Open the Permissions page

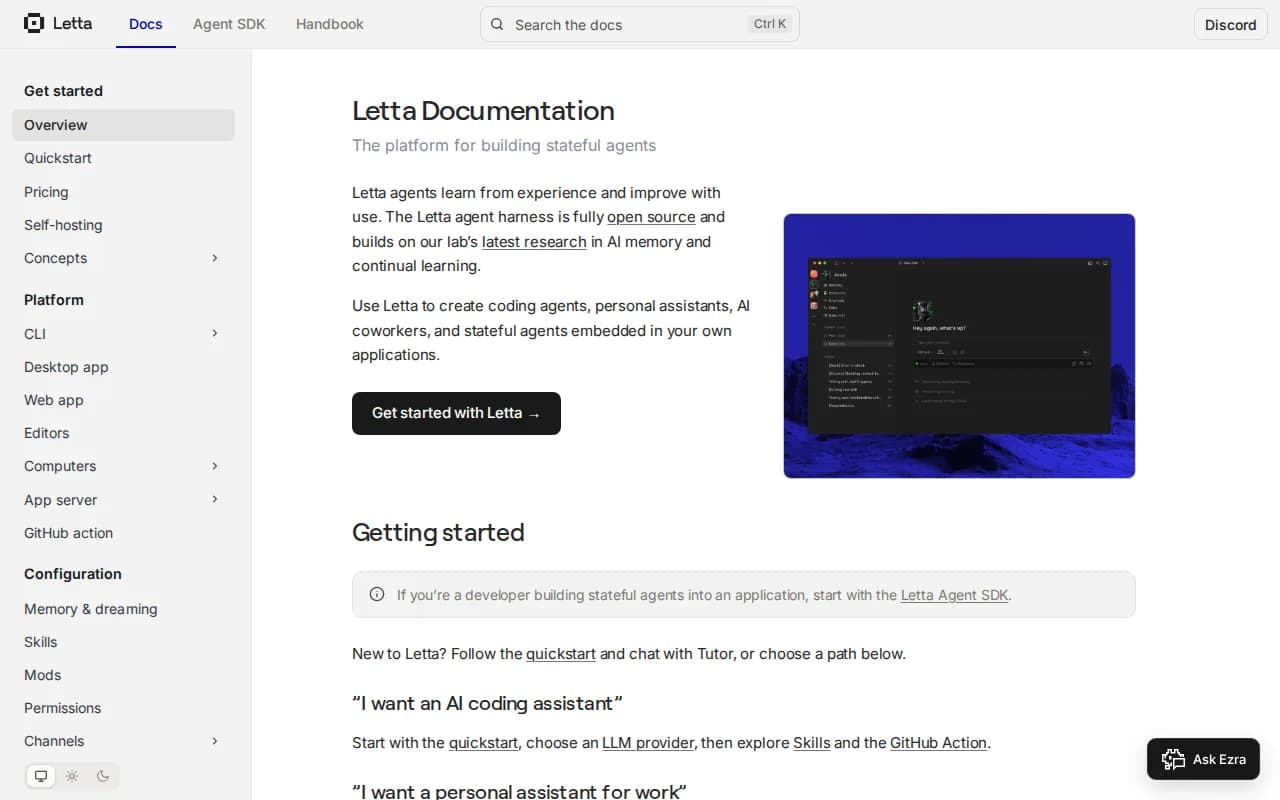tap(123, 708)
